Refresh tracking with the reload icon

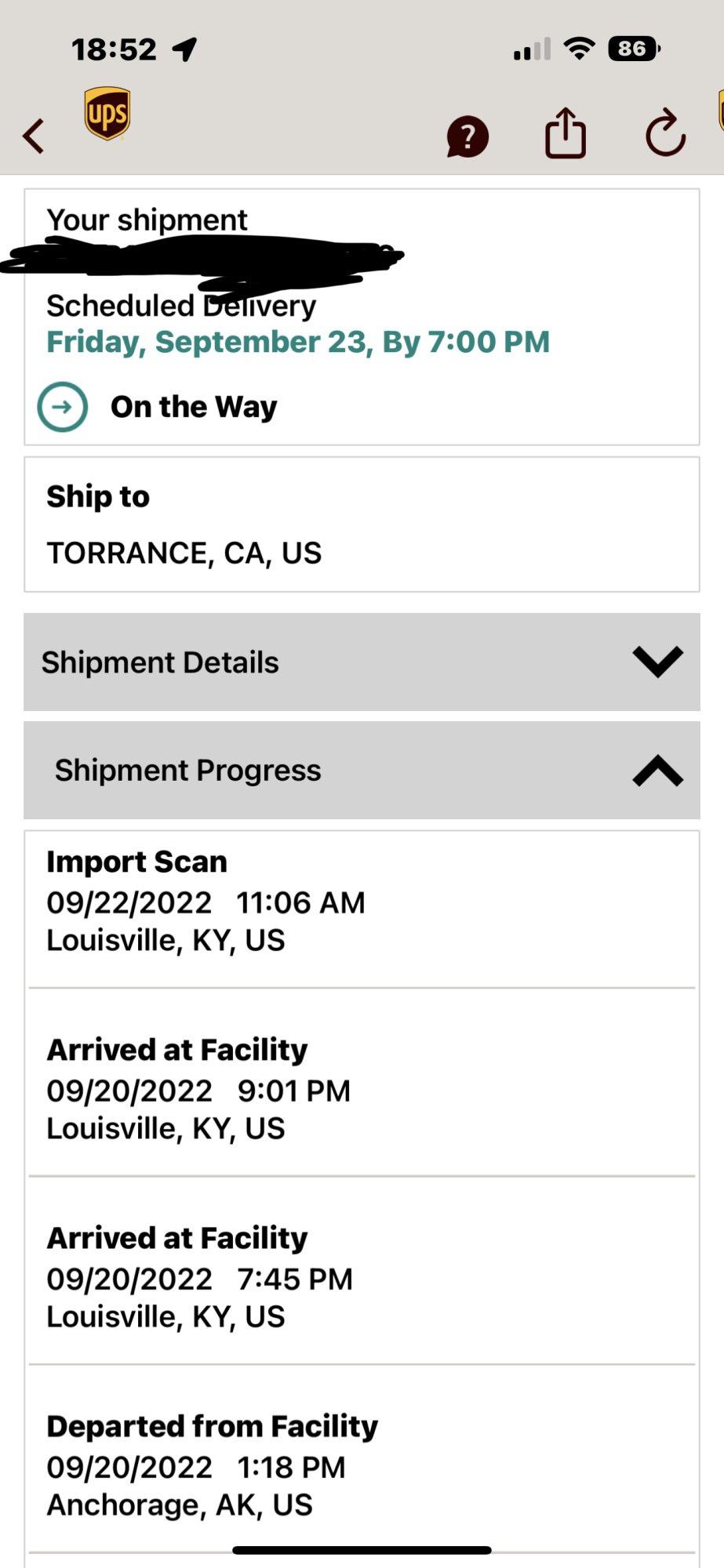click(665, 133)
